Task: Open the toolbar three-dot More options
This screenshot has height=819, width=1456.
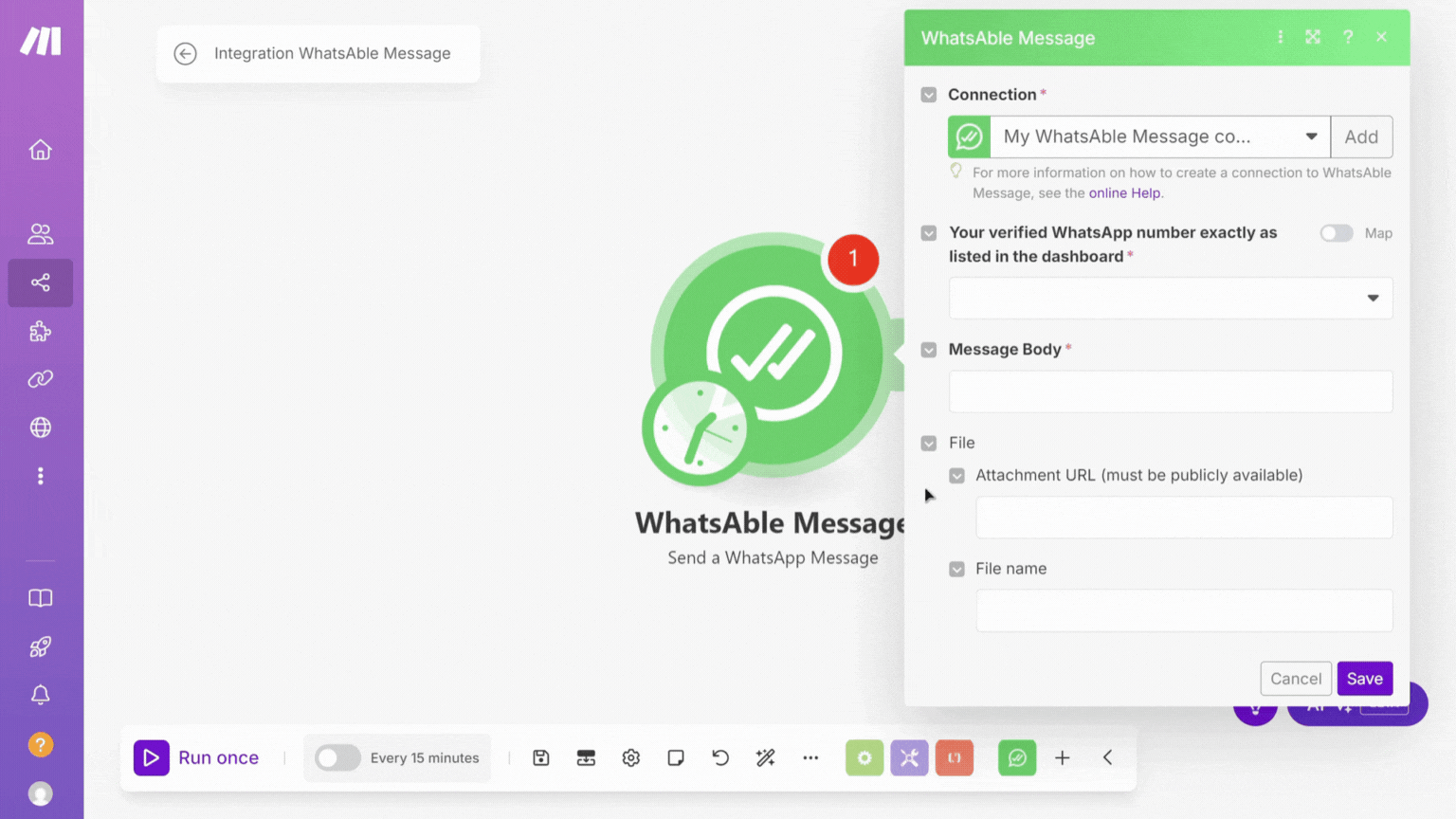Action: (810, 757)
